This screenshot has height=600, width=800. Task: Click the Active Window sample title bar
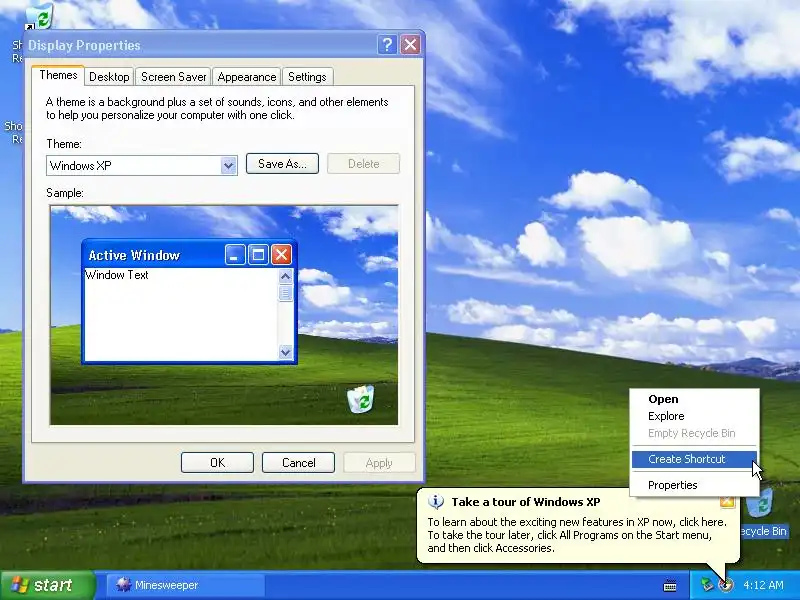click(x=189, y=254)
